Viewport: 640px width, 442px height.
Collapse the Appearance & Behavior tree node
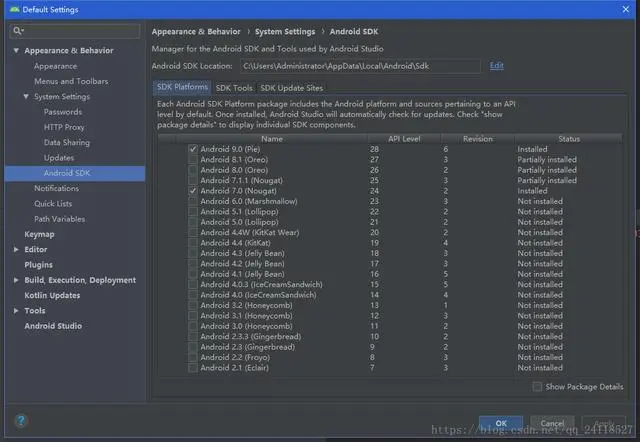pyautogui.click(x=16, y=51)
